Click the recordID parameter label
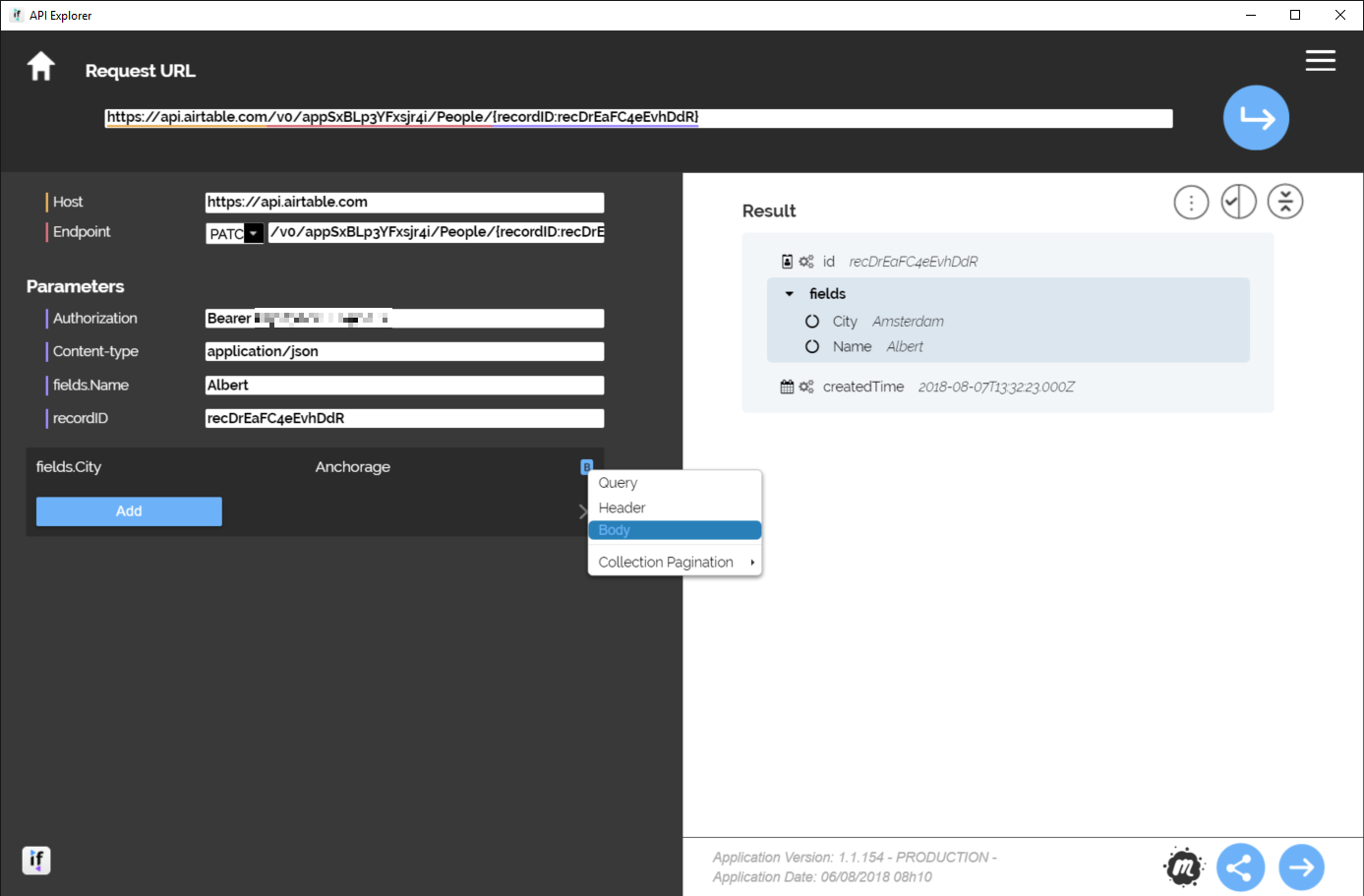 (81, 419)
